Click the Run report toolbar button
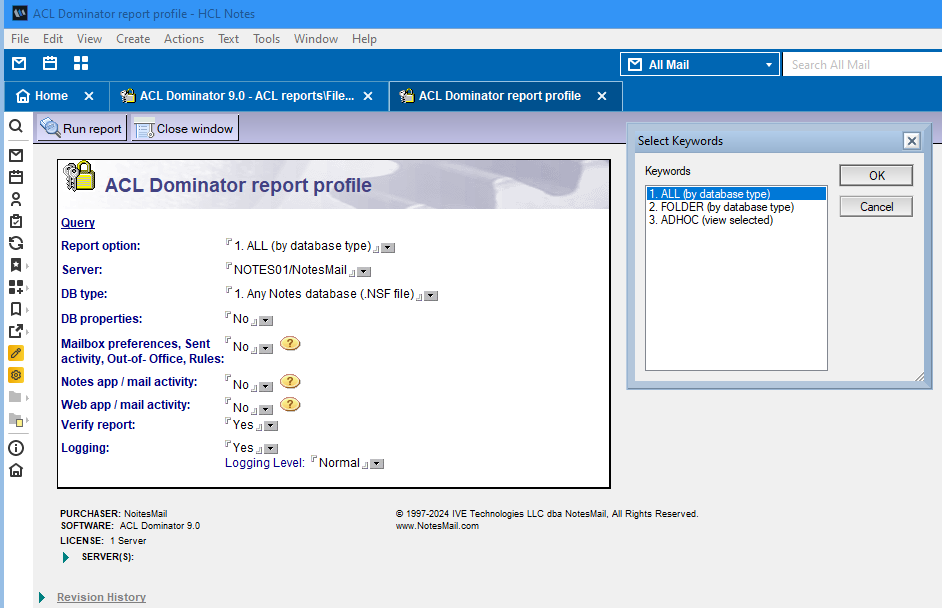 (81, 128)
